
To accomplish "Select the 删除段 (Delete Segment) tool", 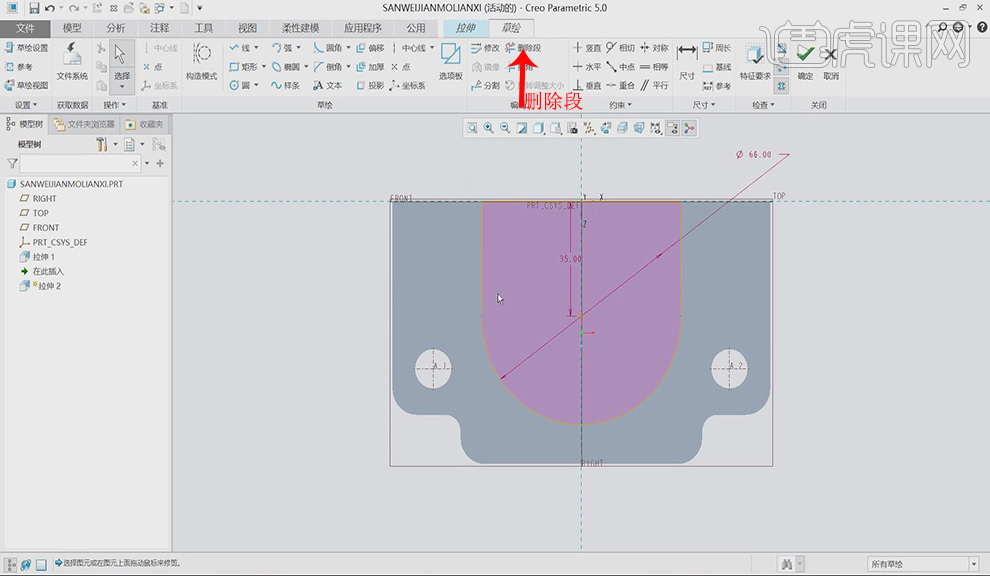I will coord(522,47).
